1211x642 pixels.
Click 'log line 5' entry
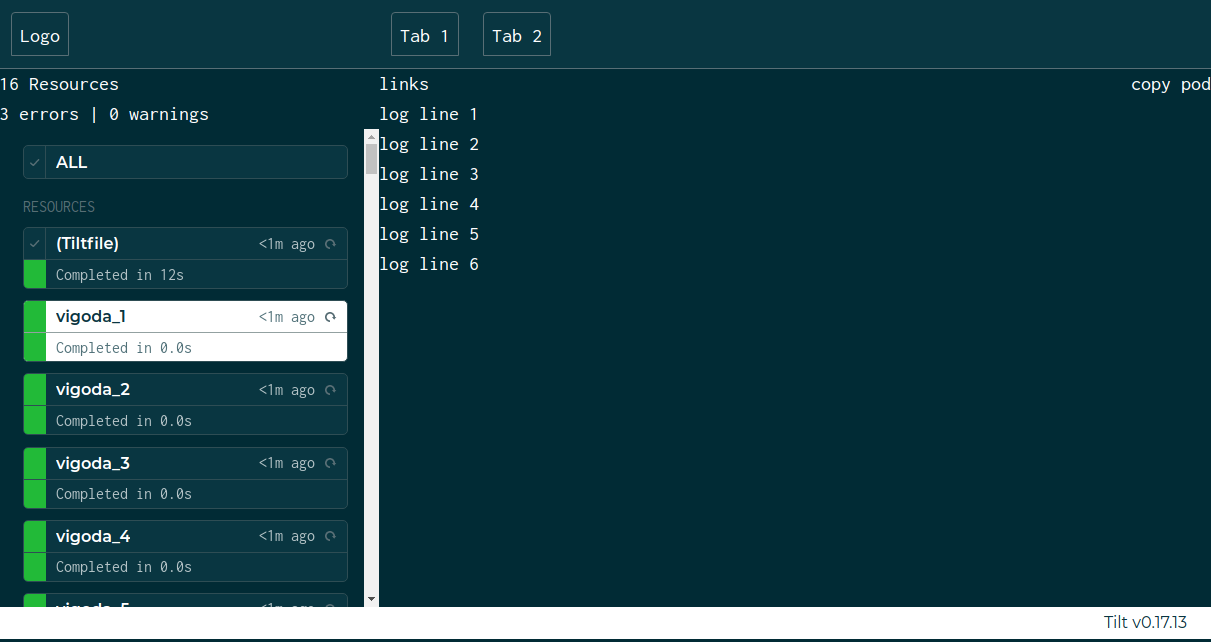429,234
